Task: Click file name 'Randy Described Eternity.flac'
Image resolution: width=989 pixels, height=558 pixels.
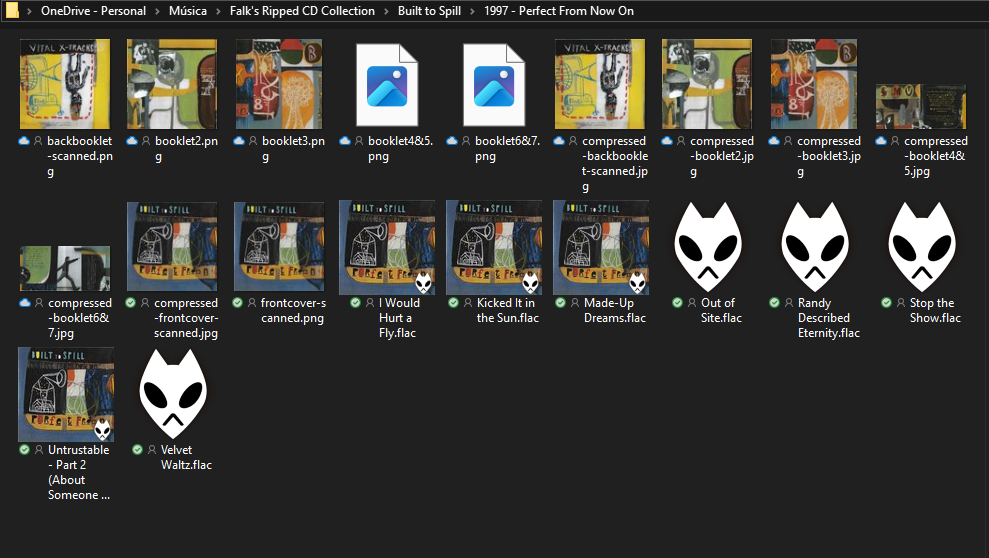Action: (829, 318)
